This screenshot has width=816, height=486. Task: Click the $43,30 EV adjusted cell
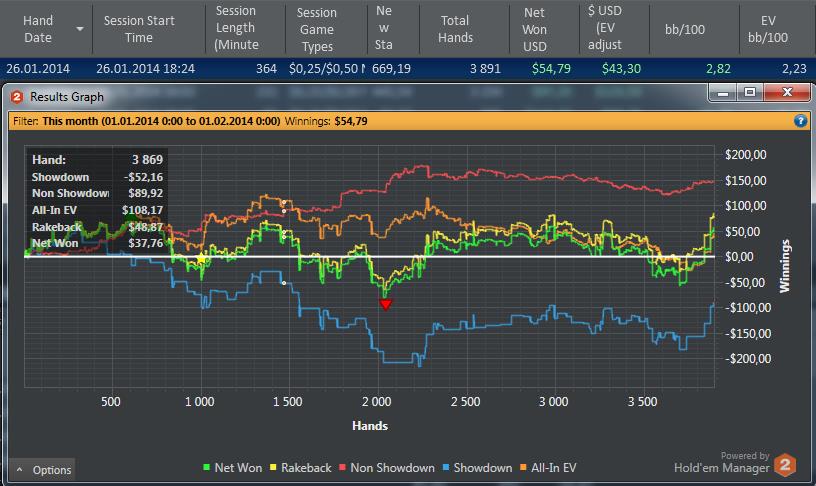621,69
